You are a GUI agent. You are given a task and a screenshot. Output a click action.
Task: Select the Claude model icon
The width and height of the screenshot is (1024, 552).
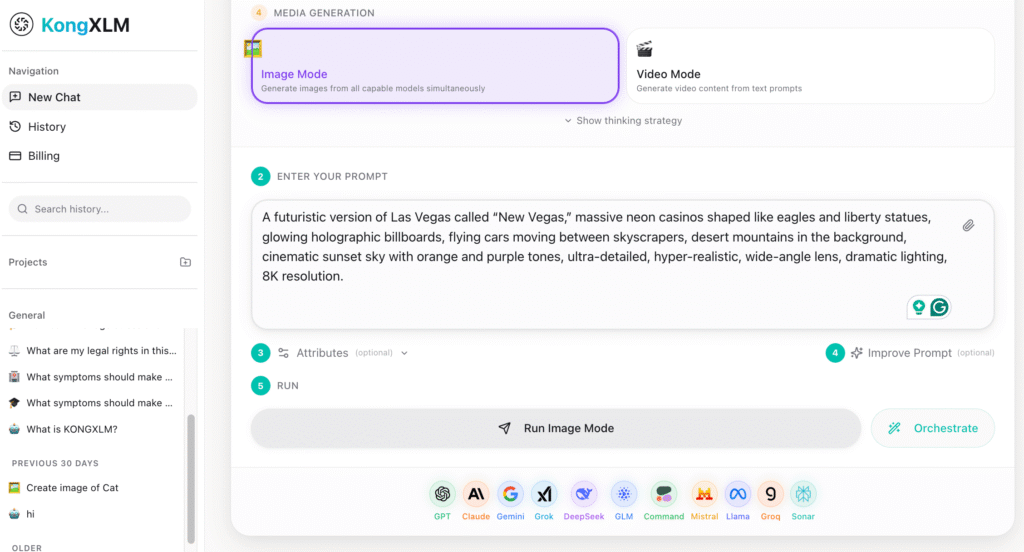[x=476, y=494]
